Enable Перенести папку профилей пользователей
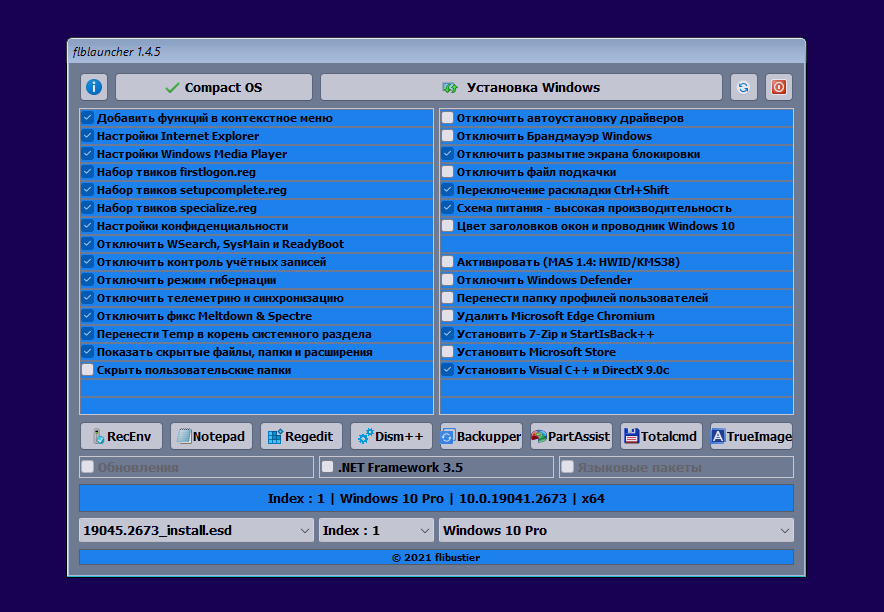Image resolution: width=884 pixels, height=612 pixels. pos(448,298)
